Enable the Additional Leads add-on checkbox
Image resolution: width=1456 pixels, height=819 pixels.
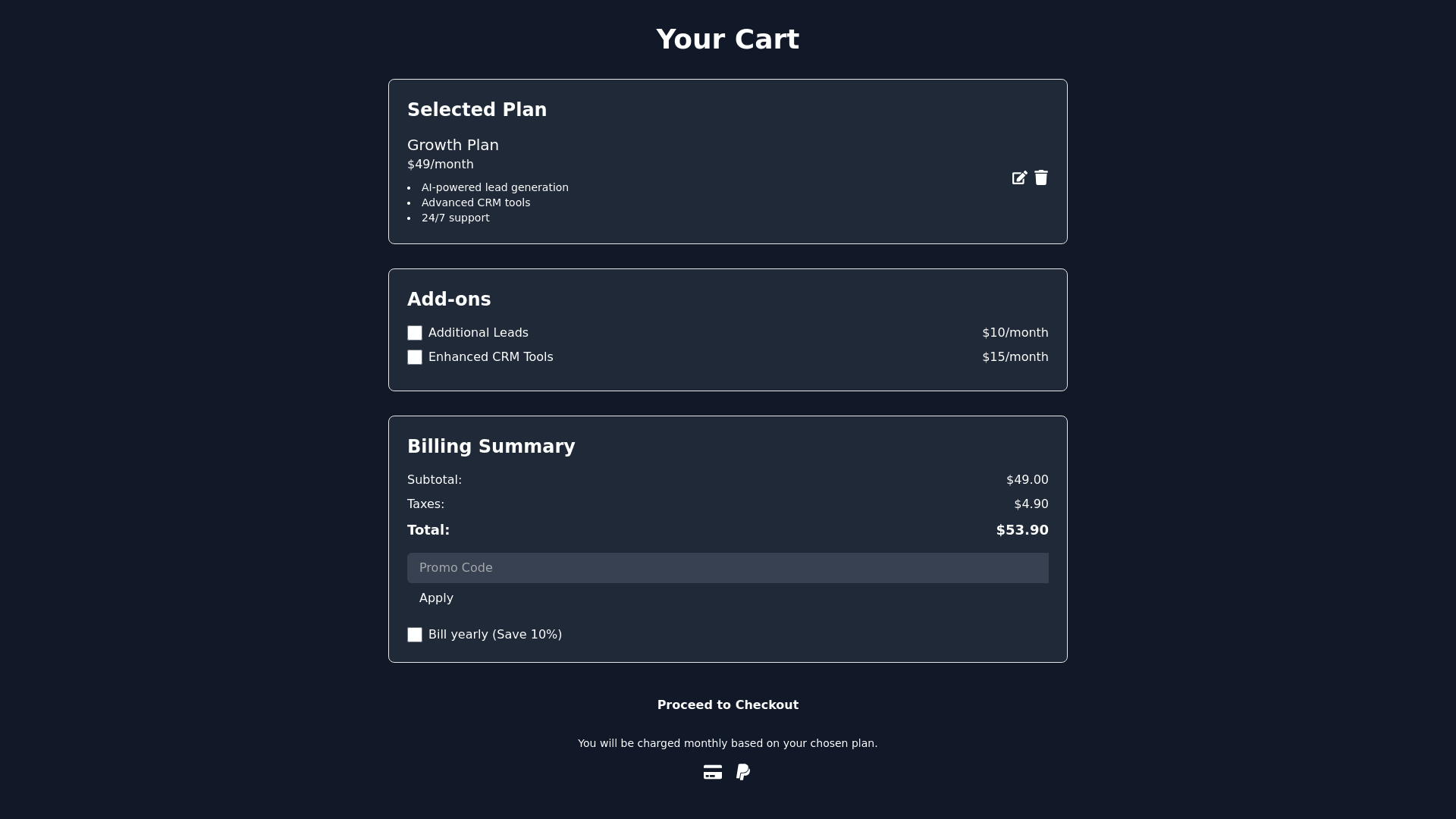pyautogui.click(x=415, y=333)
